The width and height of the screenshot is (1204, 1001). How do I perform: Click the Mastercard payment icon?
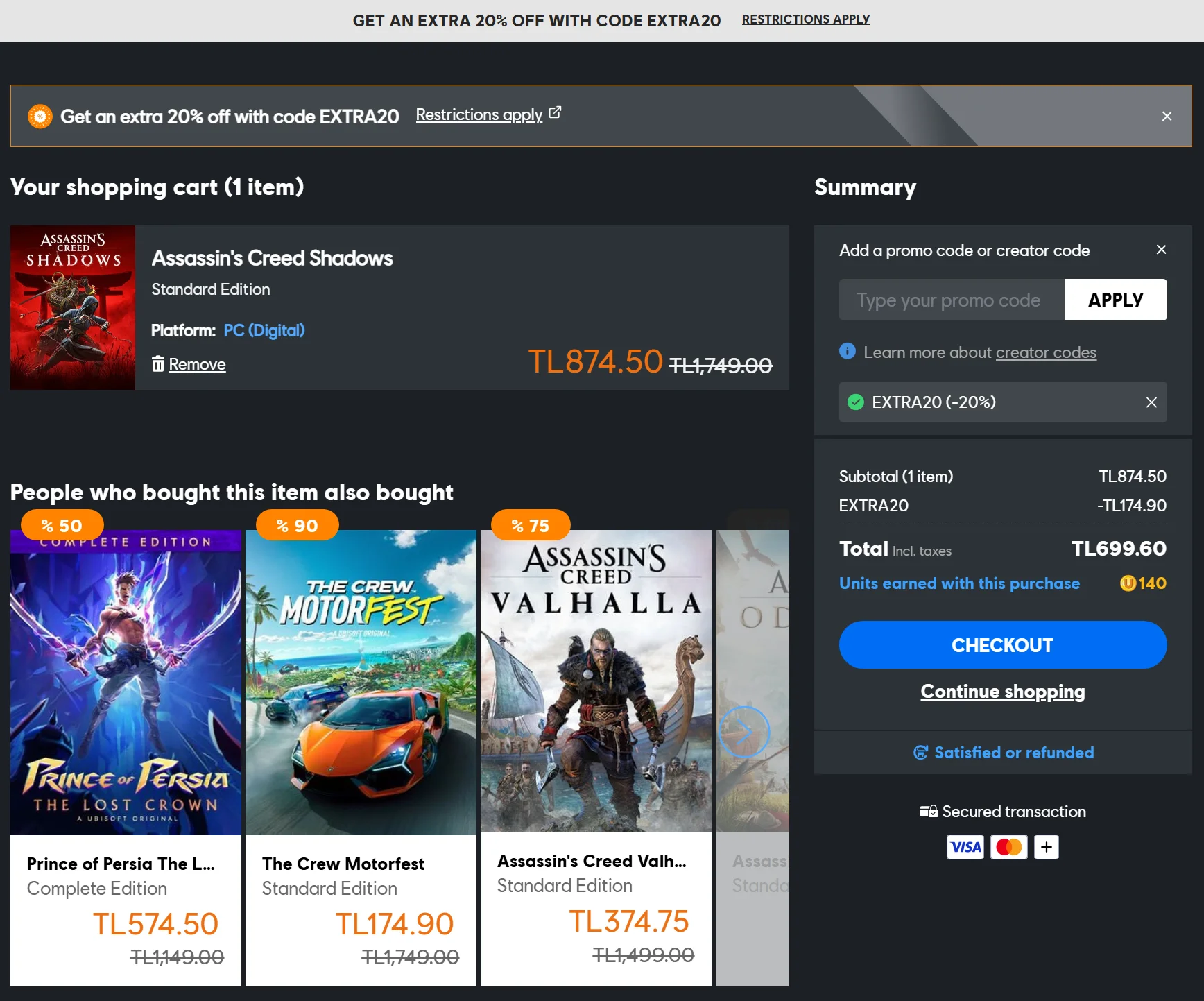point(1008,847)
